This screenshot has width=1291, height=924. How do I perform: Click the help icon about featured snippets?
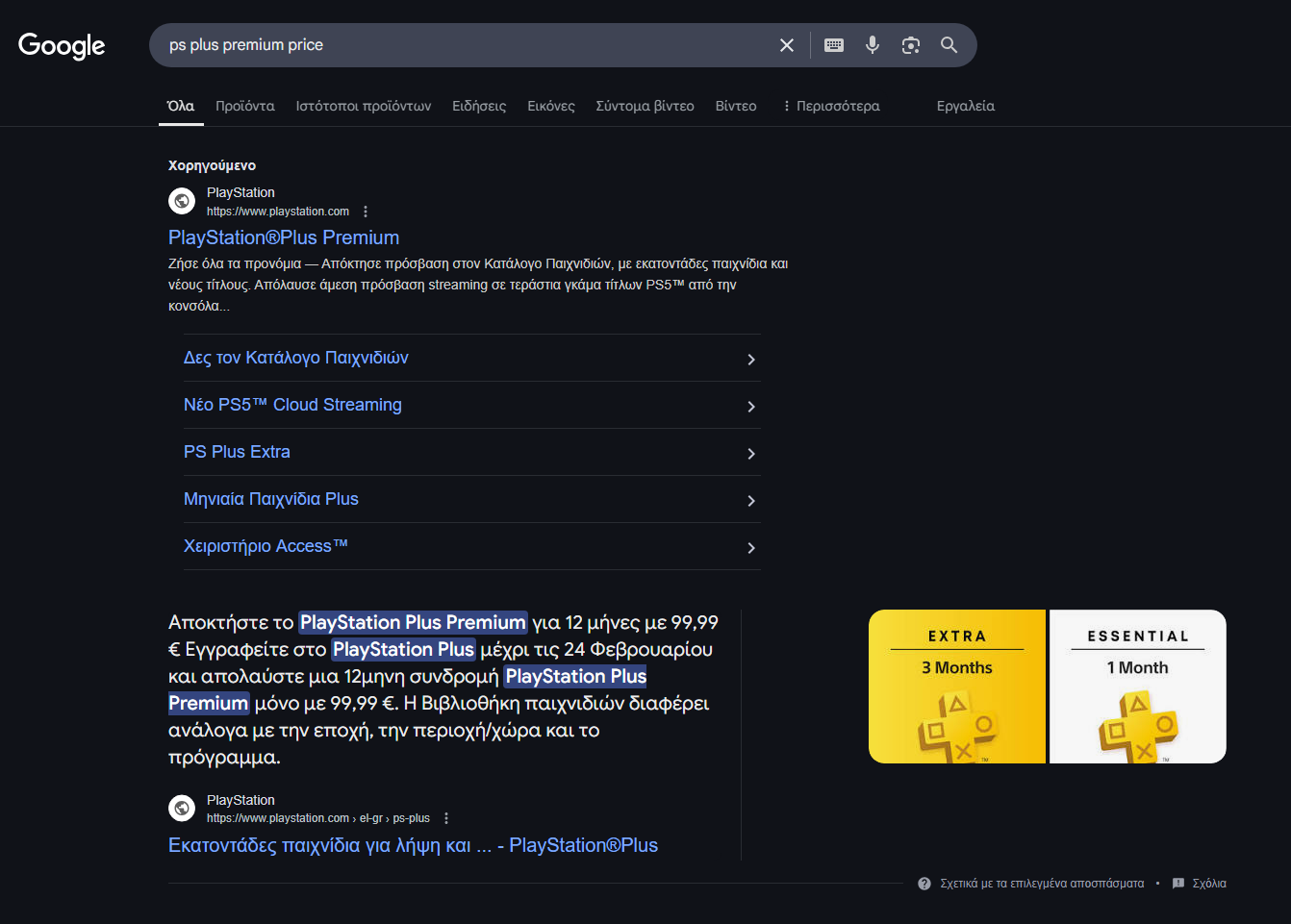coord(924,884)
